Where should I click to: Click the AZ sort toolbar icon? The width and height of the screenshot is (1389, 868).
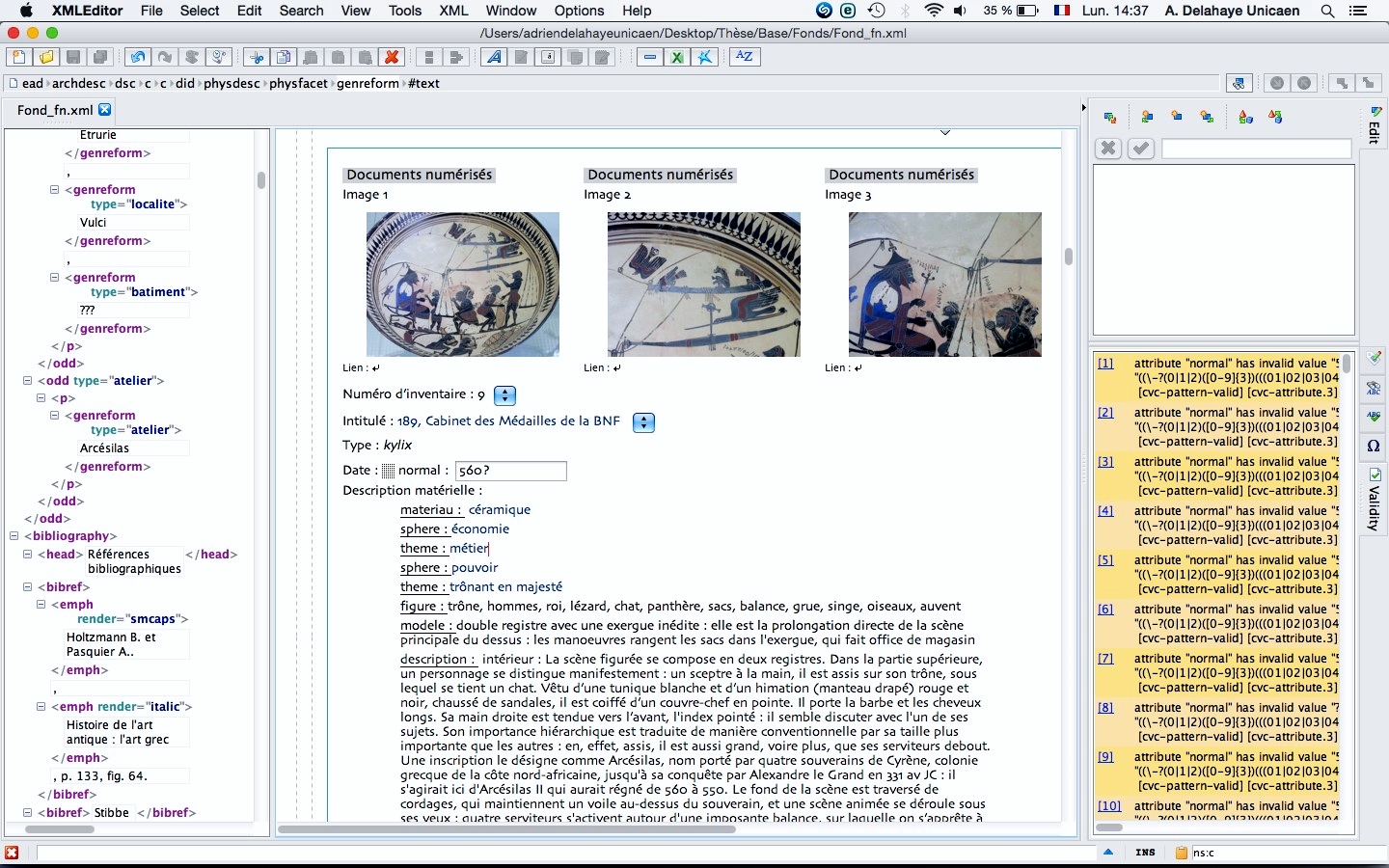click(x=745, y=56)
